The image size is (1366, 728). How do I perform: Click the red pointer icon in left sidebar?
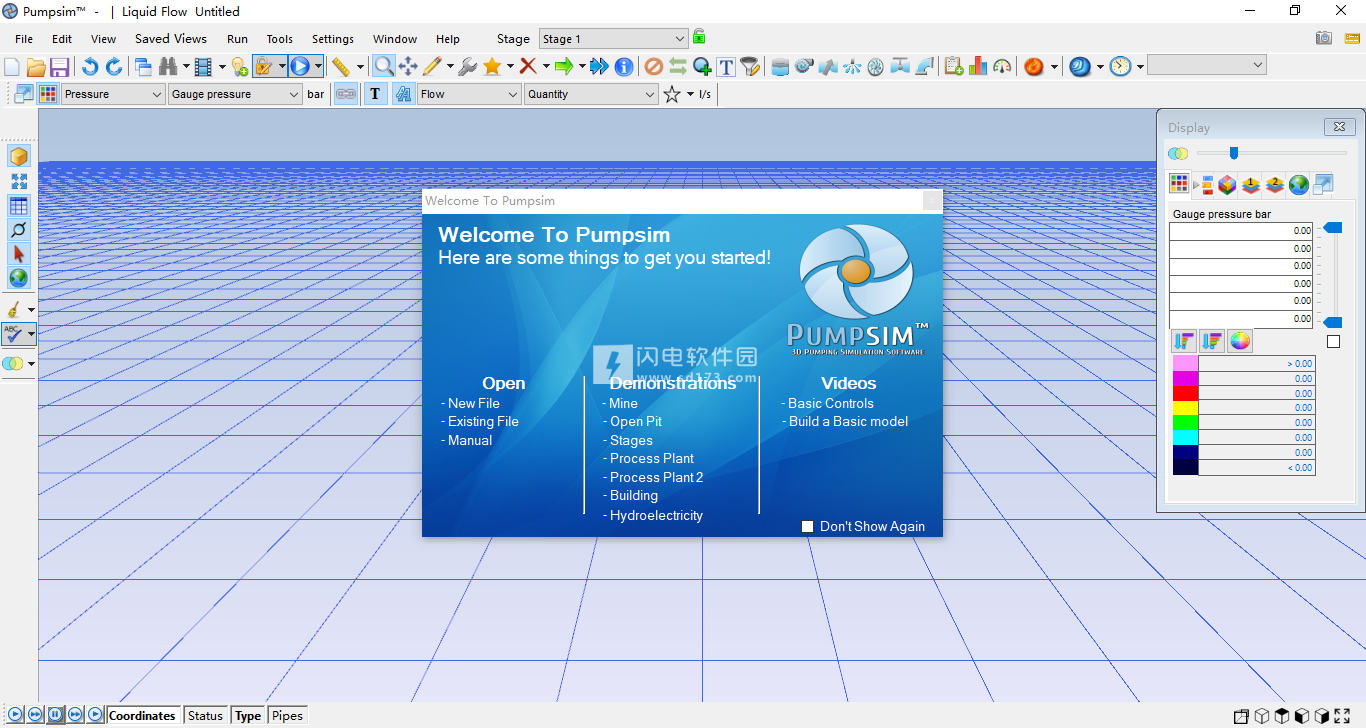coord(19,254)
